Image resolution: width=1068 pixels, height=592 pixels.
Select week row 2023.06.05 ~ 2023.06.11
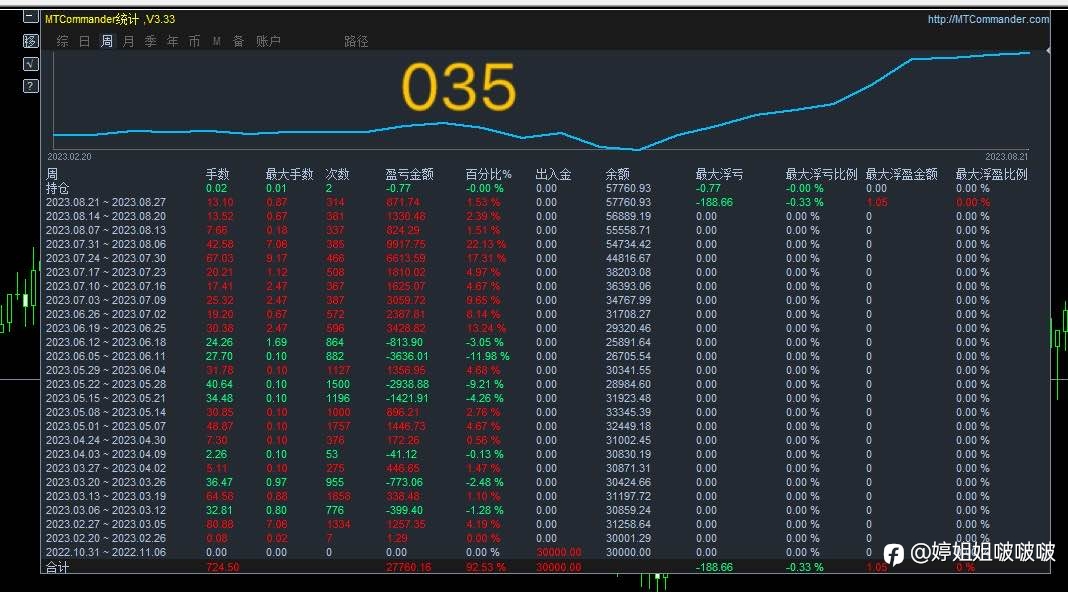pyautogui.click(x=106, y=356)
